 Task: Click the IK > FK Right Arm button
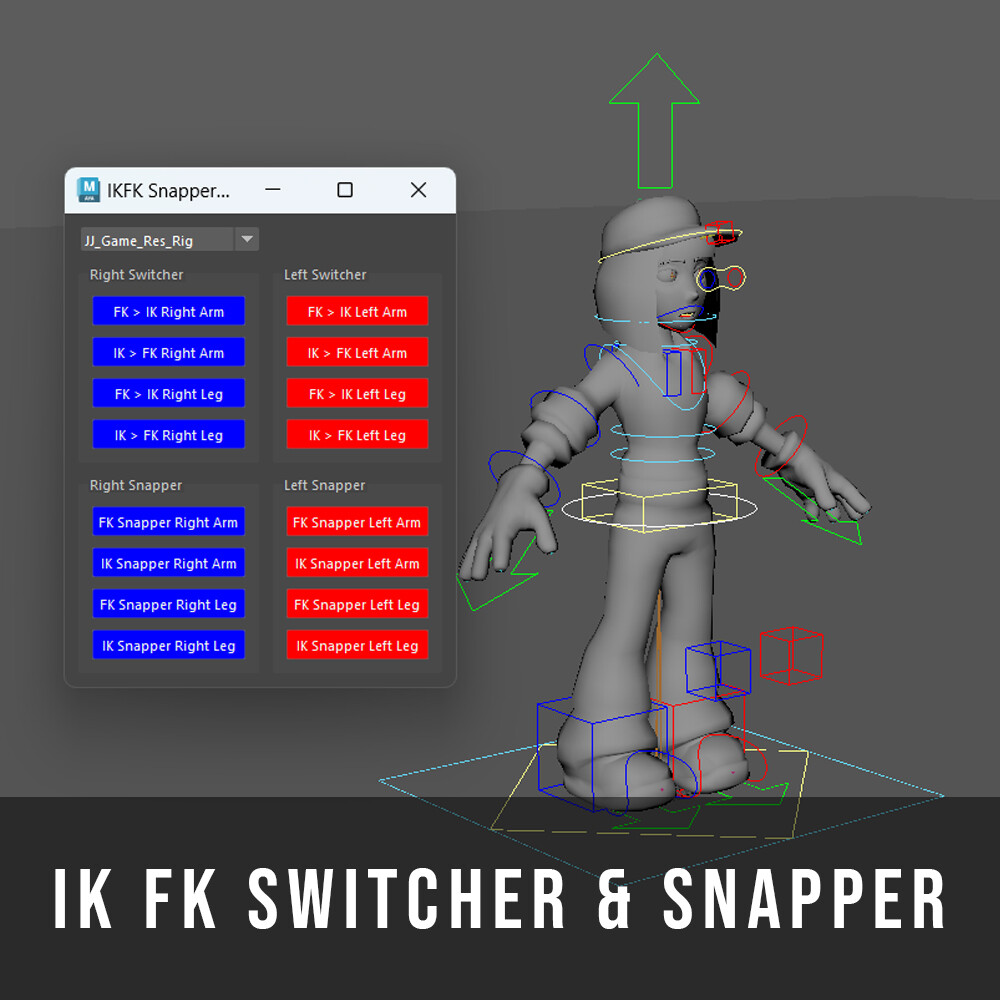tap(168, 352)
